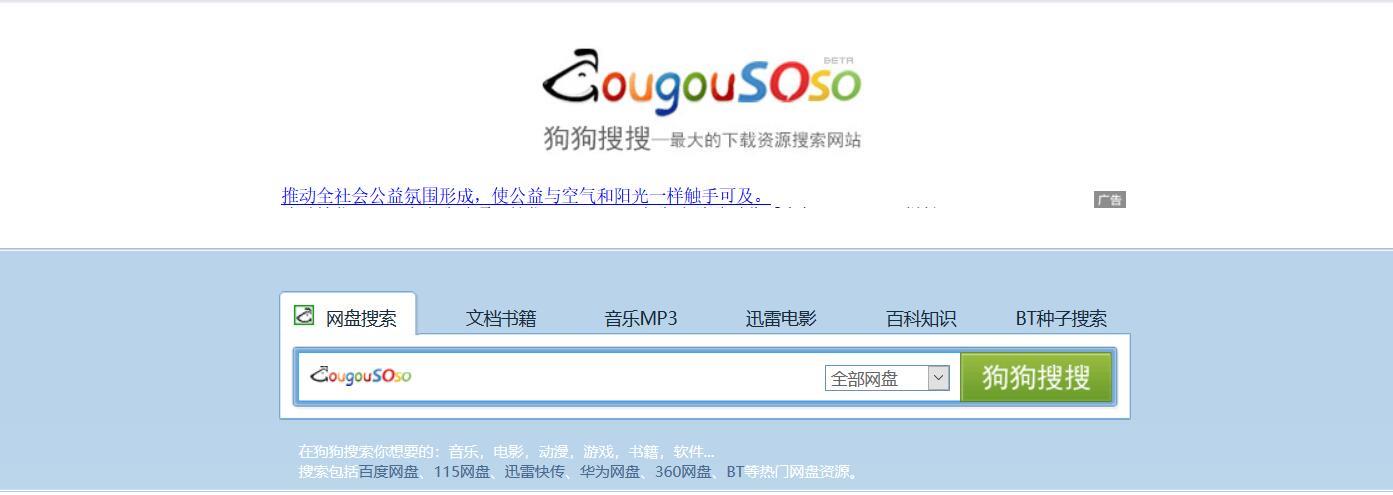Select the 百科知识 tab
Viewport: 1393px width, 495px height.
pos(921,318)
